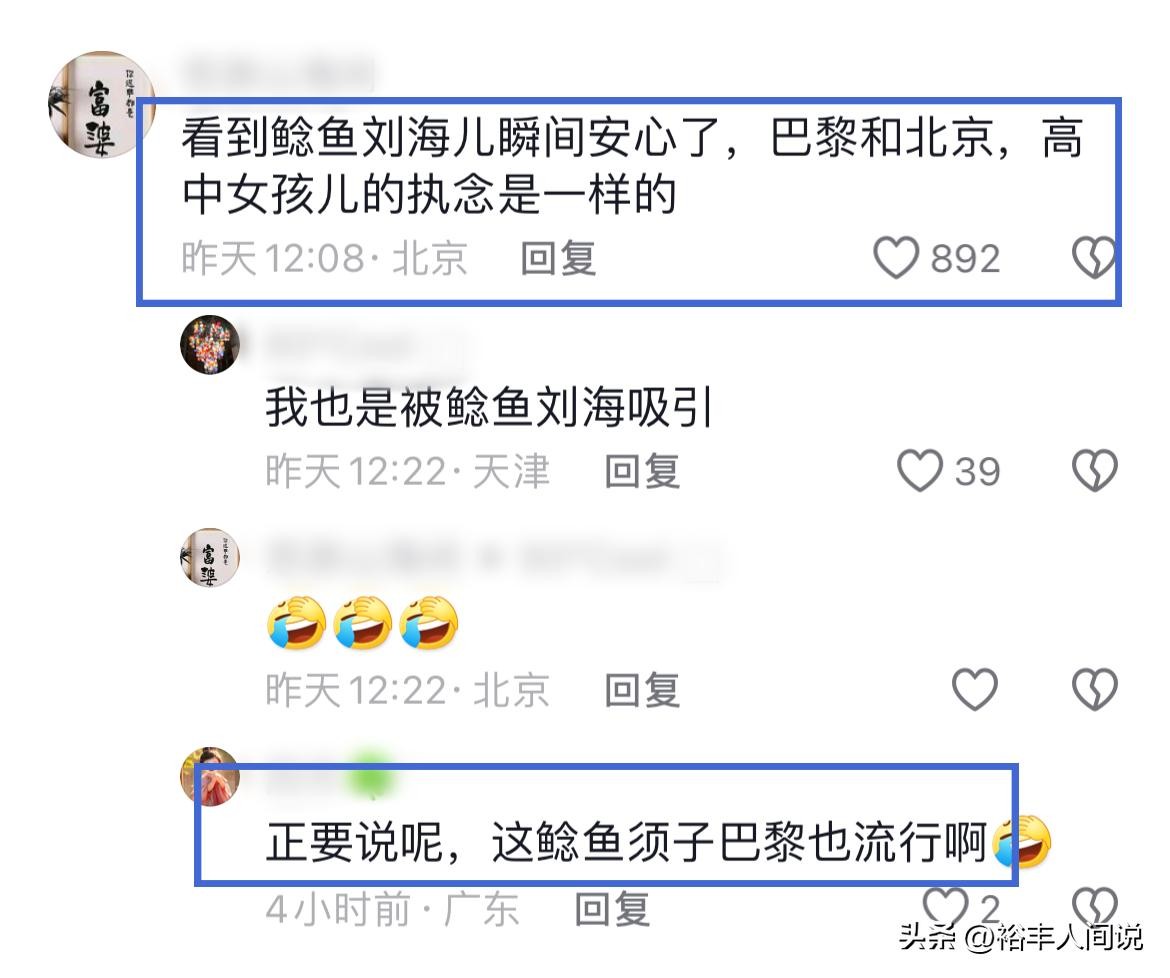Dislike the Guangdong comment posted 4 hours ago
The height and width of the screenshot is (978, 1170).
(1094, 907)
